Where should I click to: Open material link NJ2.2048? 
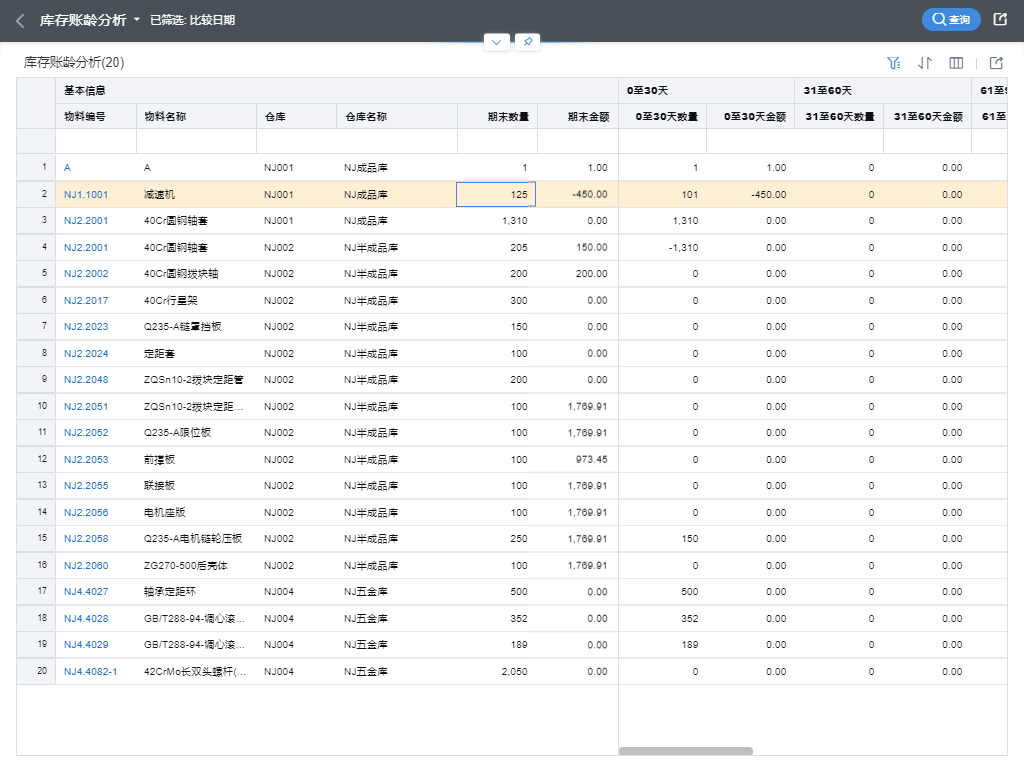click(86, 379)
